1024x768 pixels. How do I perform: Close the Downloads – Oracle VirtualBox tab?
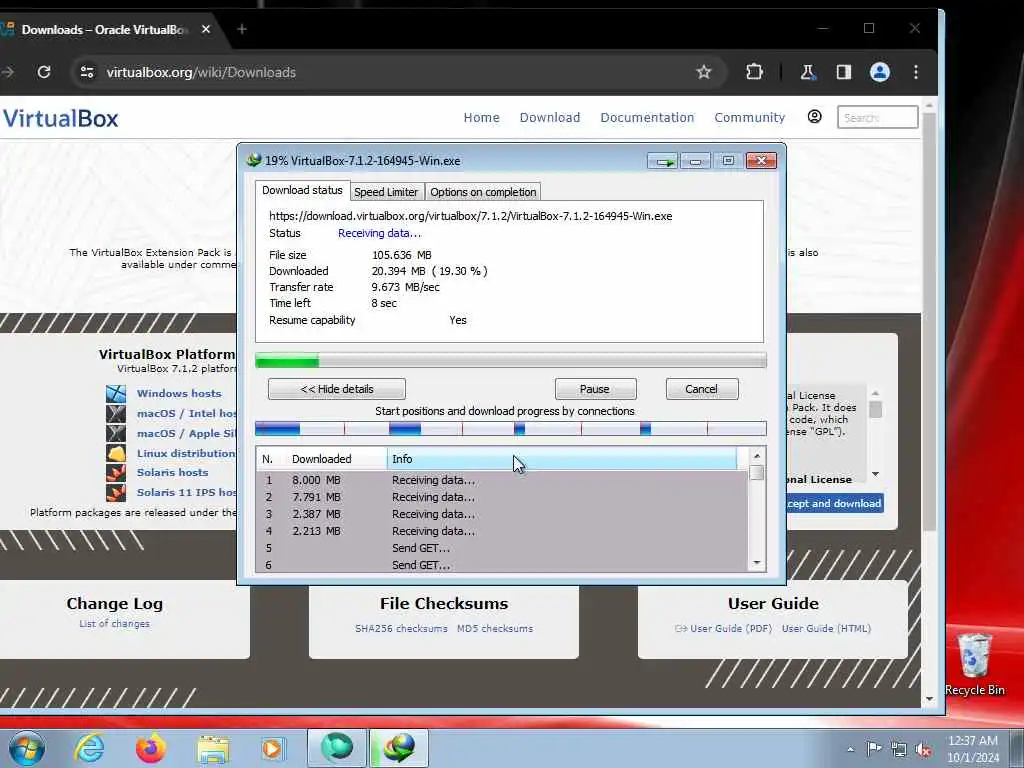[x=206, y=29]
